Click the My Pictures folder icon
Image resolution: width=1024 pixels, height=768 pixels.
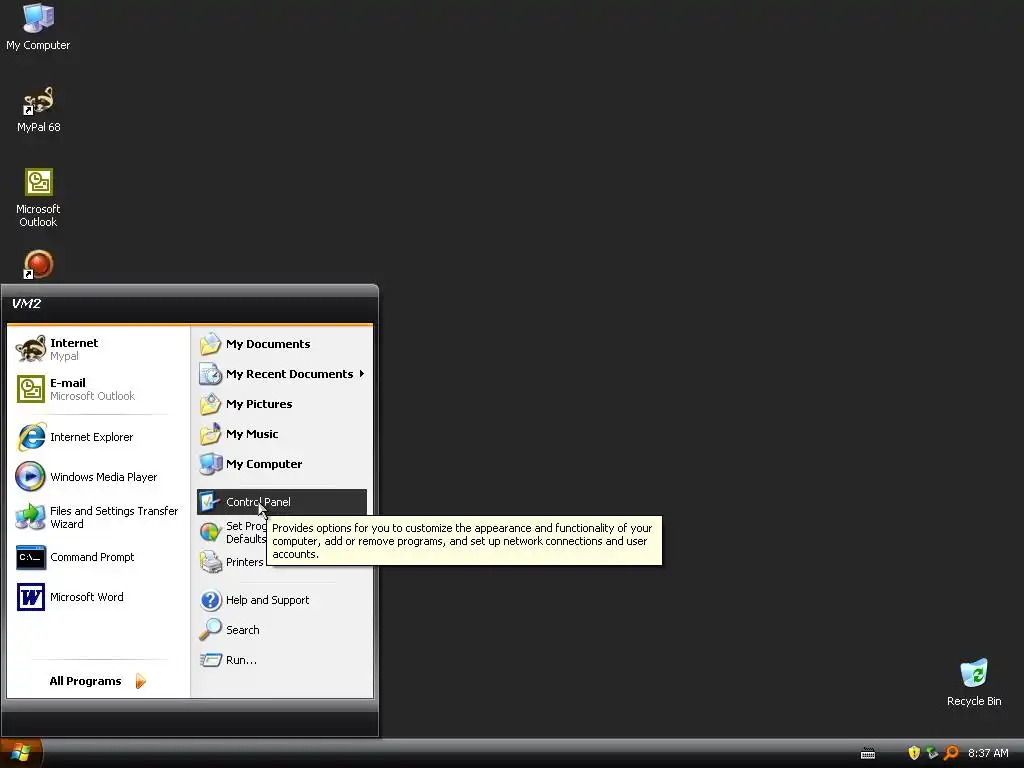(210, 404)
